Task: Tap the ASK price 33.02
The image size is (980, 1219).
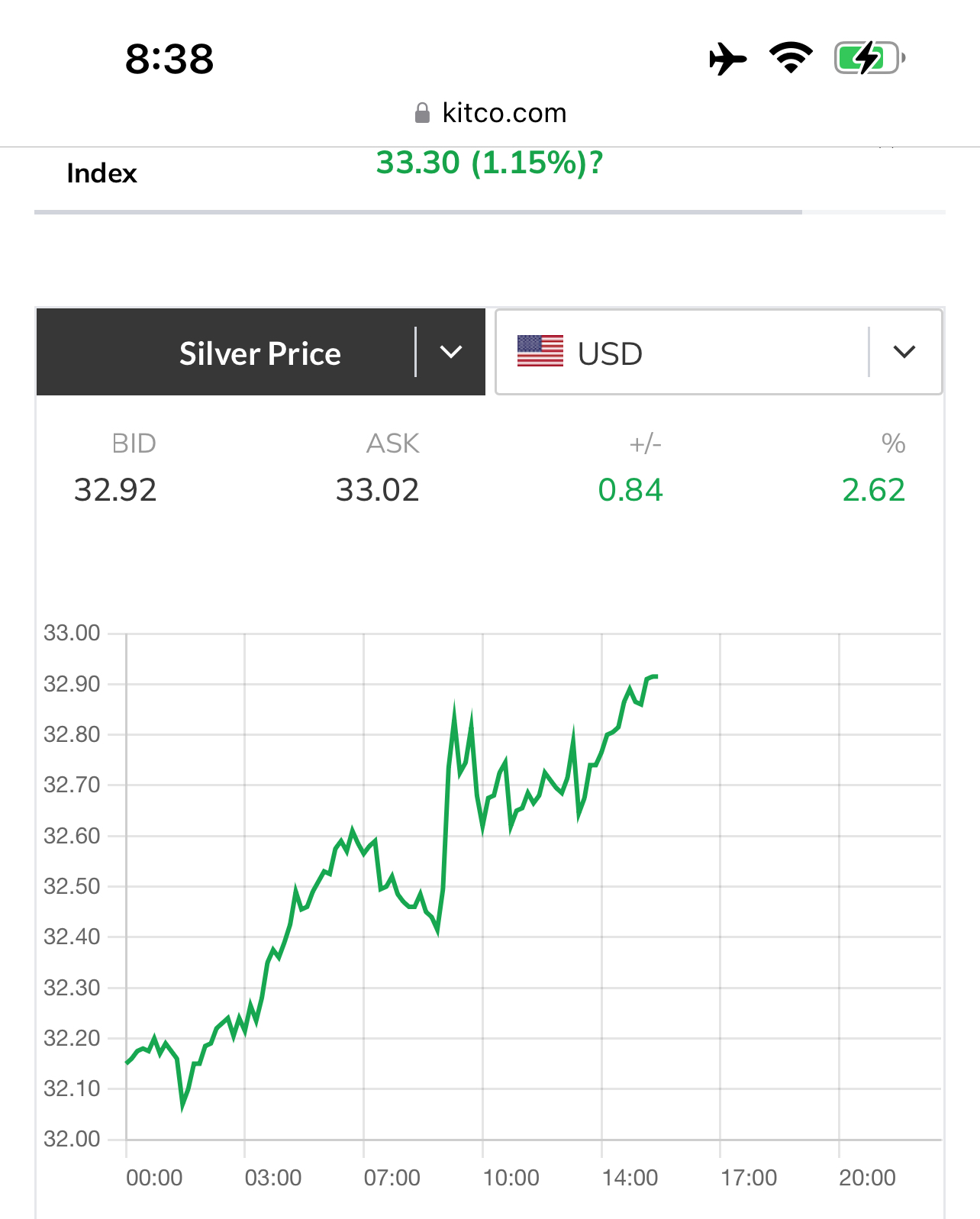Action: (377, 490)
